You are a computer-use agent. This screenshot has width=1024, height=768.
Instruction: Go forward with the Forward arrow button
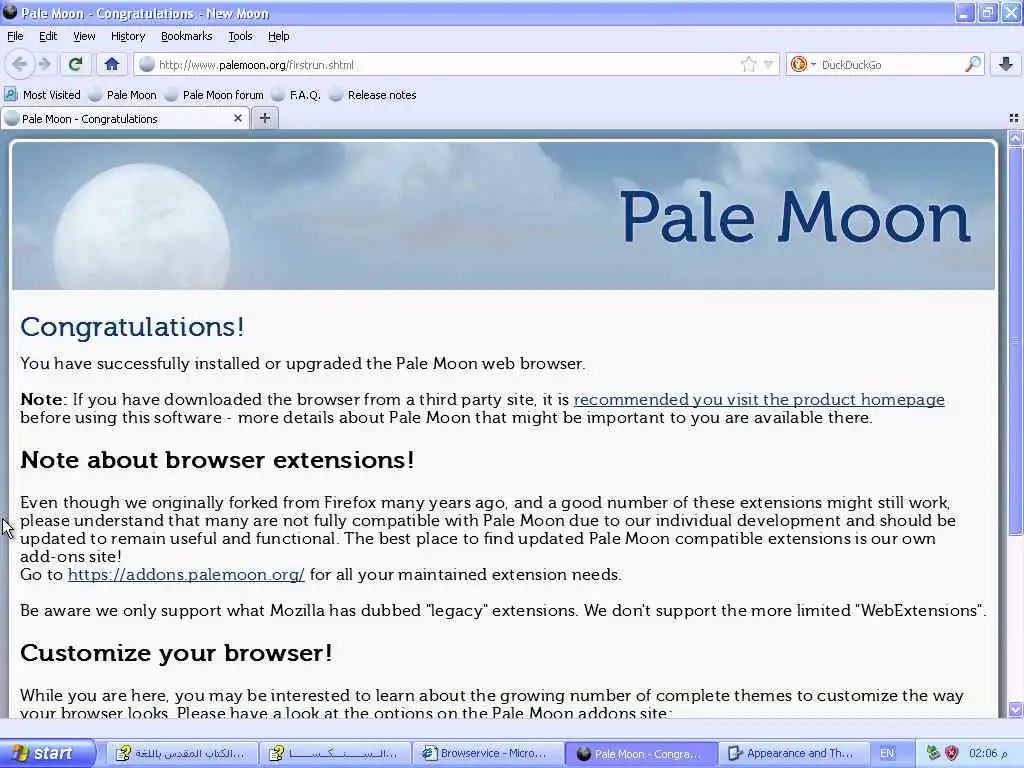pyautogui.click(x=44, y=64)
